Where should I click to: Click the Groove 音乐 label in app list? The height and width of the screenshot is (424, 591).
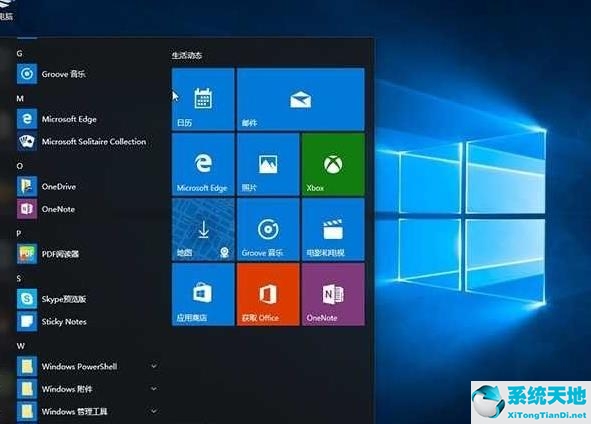pyautogui.click(x=63, y=74)
